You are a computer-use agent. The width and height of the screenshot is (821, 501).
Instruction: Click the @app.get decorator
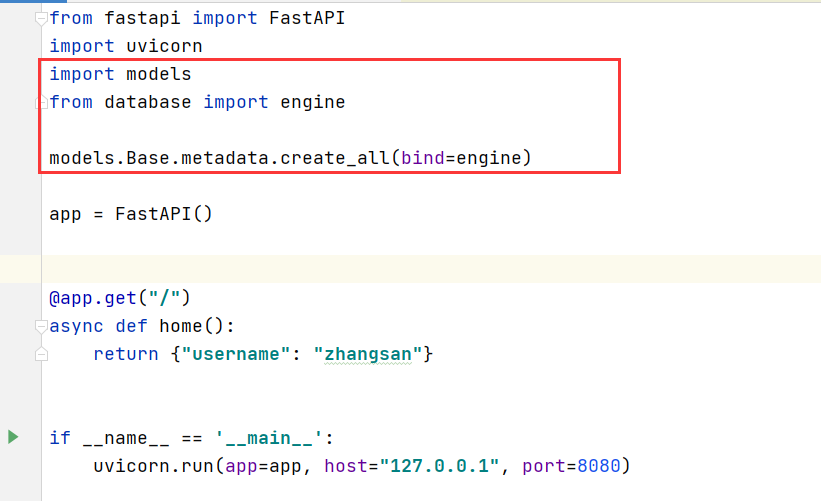[x=119, y=298]
